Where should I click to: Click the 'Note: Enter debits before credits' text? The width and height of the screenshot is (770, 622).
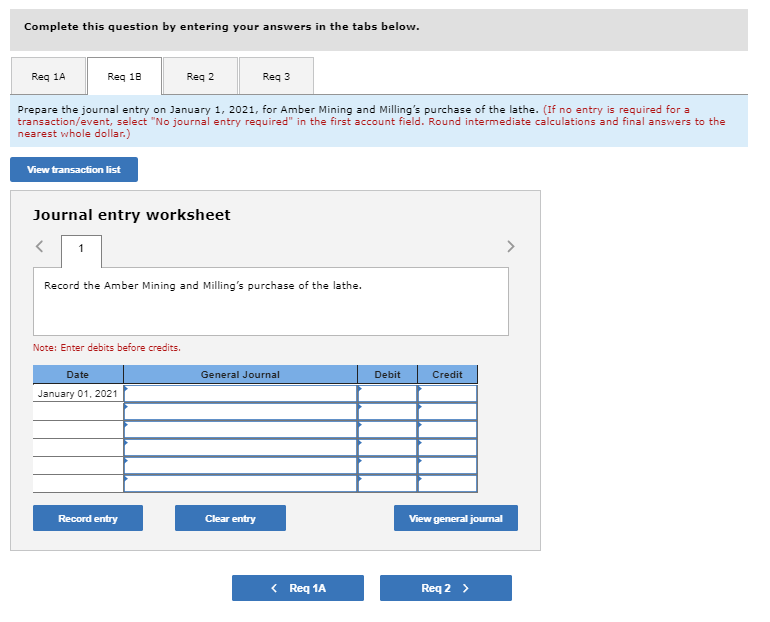(x=107, y=348)
